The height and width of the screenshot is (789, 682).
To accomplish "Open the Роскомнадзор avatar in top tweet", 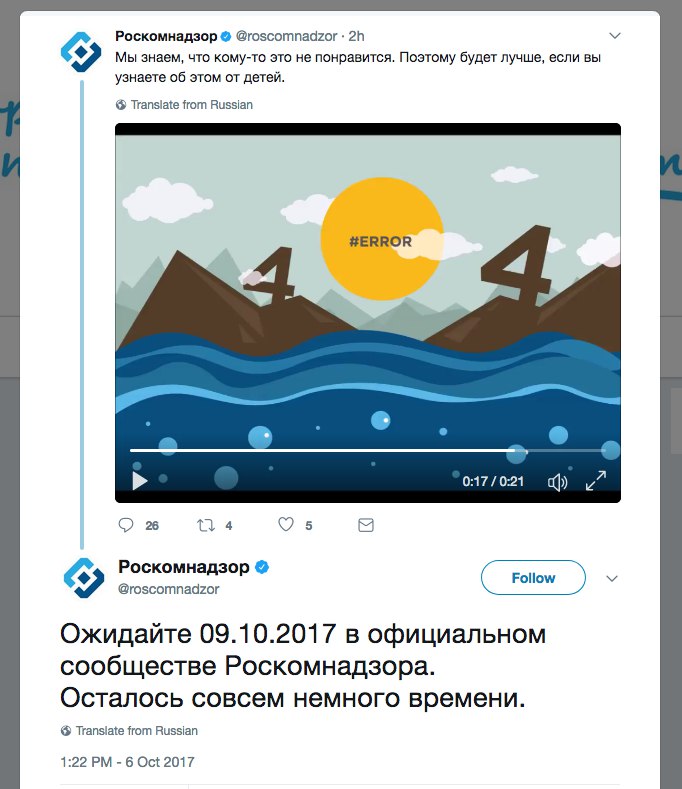I will [81, 52].
